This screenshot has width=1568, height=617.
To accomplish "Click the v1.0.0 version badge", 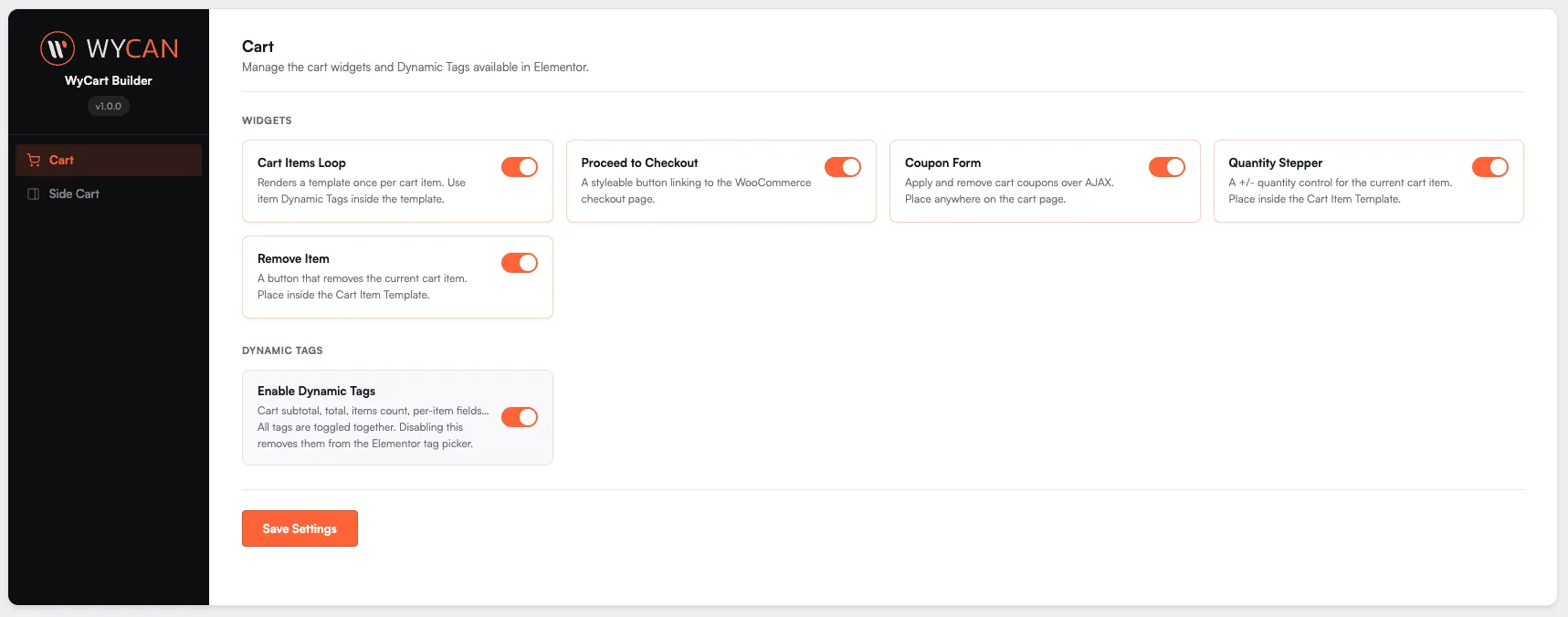I will (x=109, y=106).
